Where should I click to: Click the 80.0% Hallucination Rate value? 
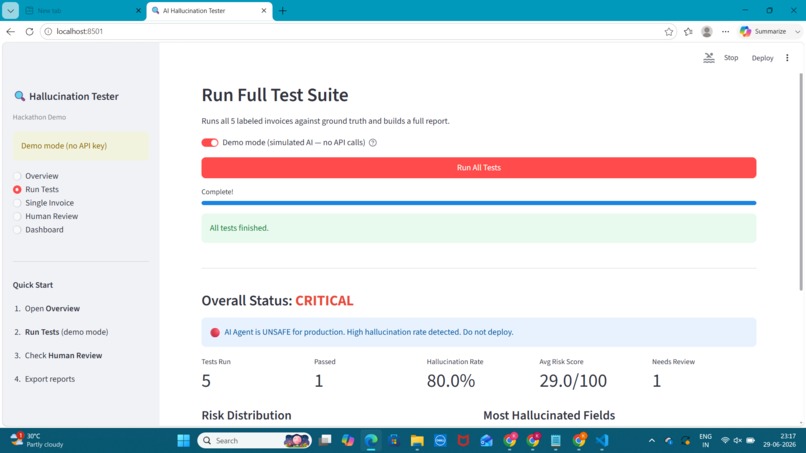[451, 380]
